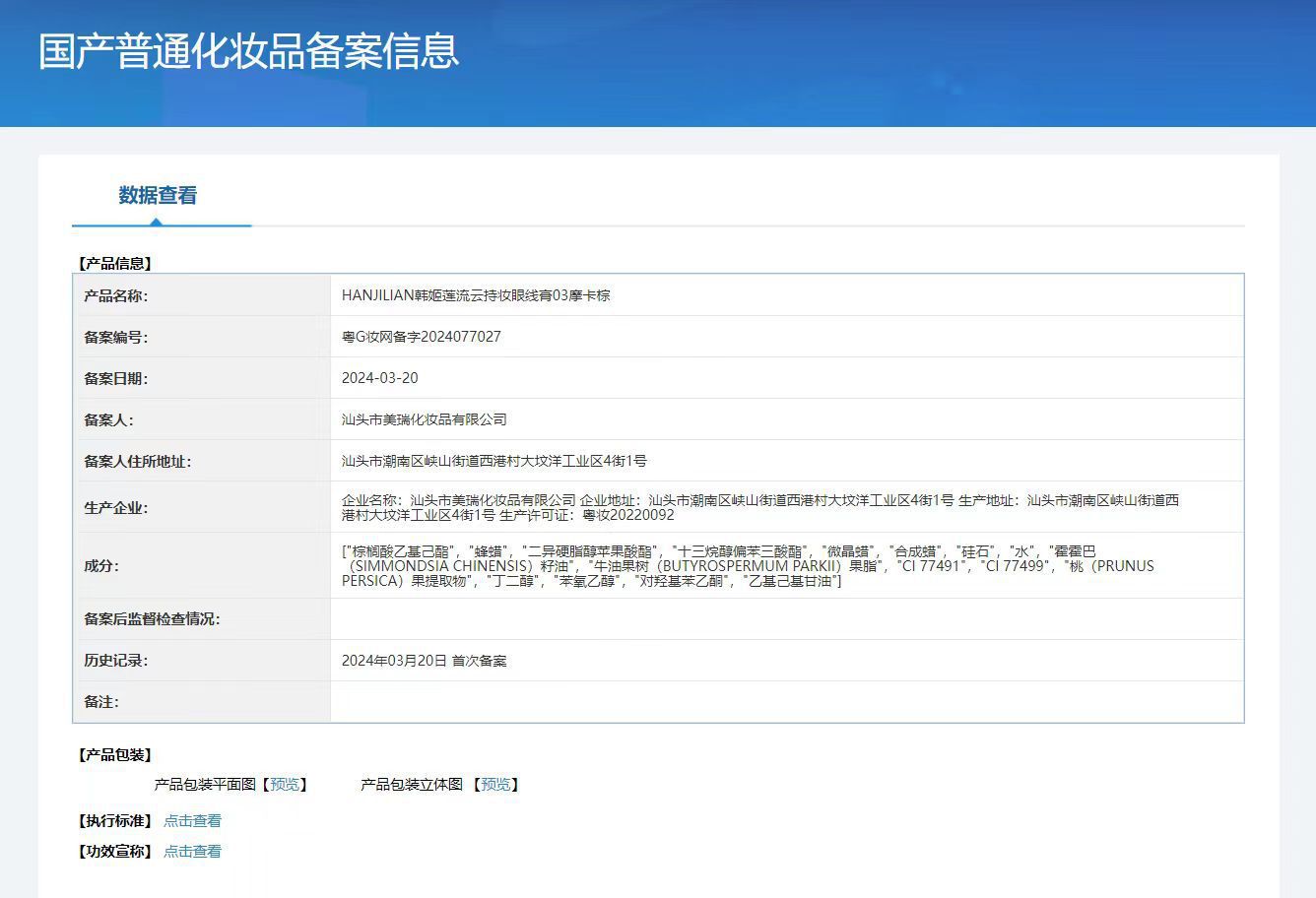The width and height of the screenshot is (1316, 898).
Task: Click the 产品包装立体图 label
Action: click(x=412, y=785)
